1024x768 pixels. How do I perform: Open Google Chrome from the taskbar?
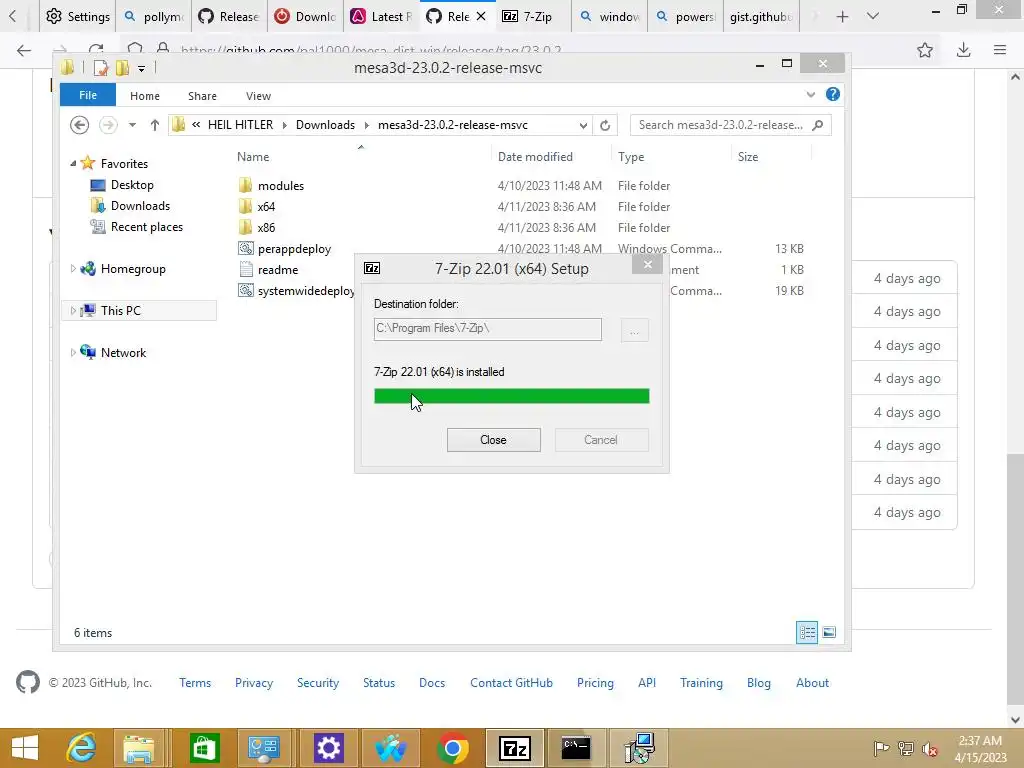[x=453, y=748]
